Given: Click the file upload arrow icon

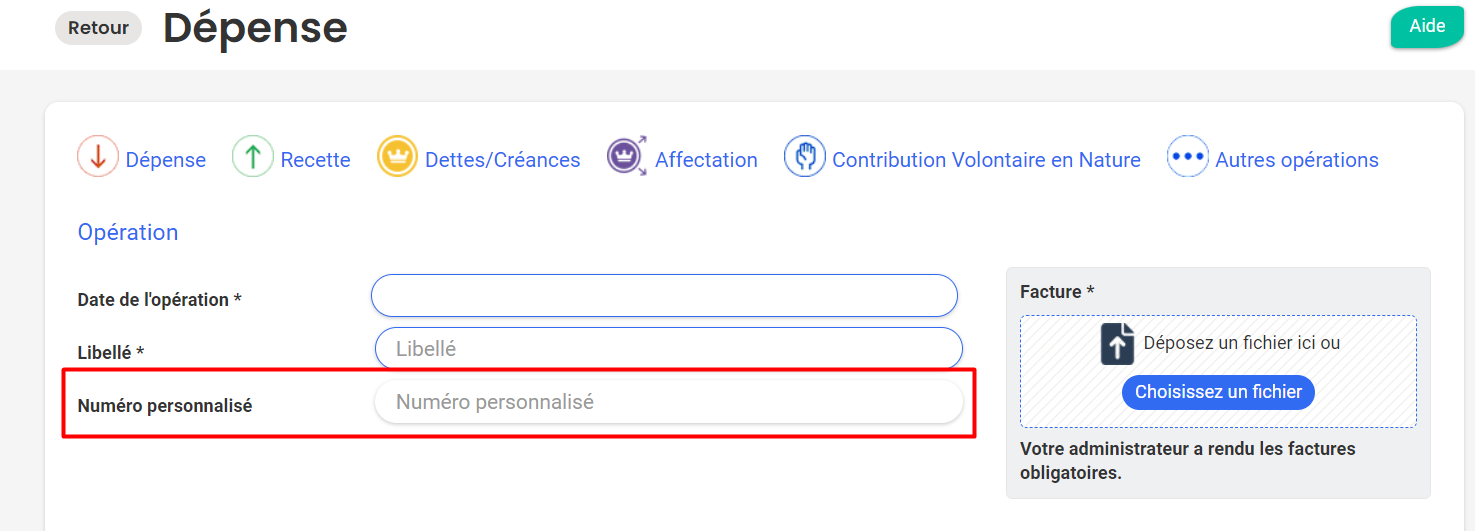Looking at the screenshot, I should click(1117, 343).
